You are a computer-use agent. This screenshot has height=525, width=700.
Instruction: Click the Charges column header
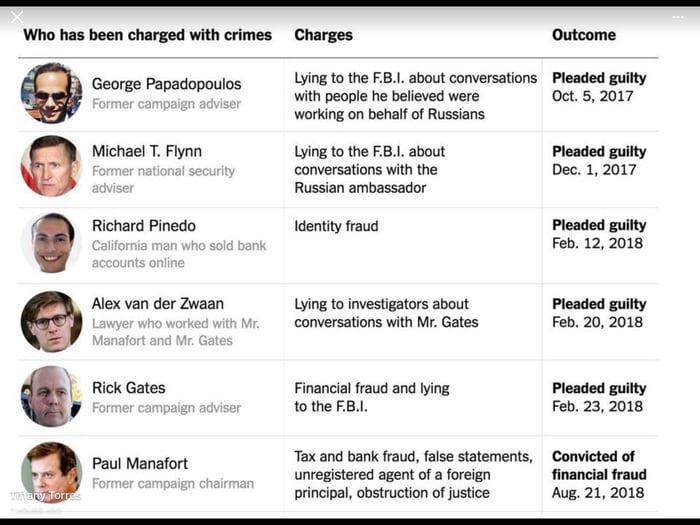pyautogui.click(x=323, y=35)
